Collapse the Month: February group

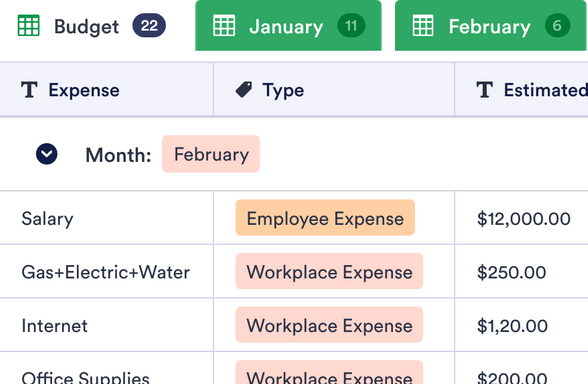[x=46, y=154]
